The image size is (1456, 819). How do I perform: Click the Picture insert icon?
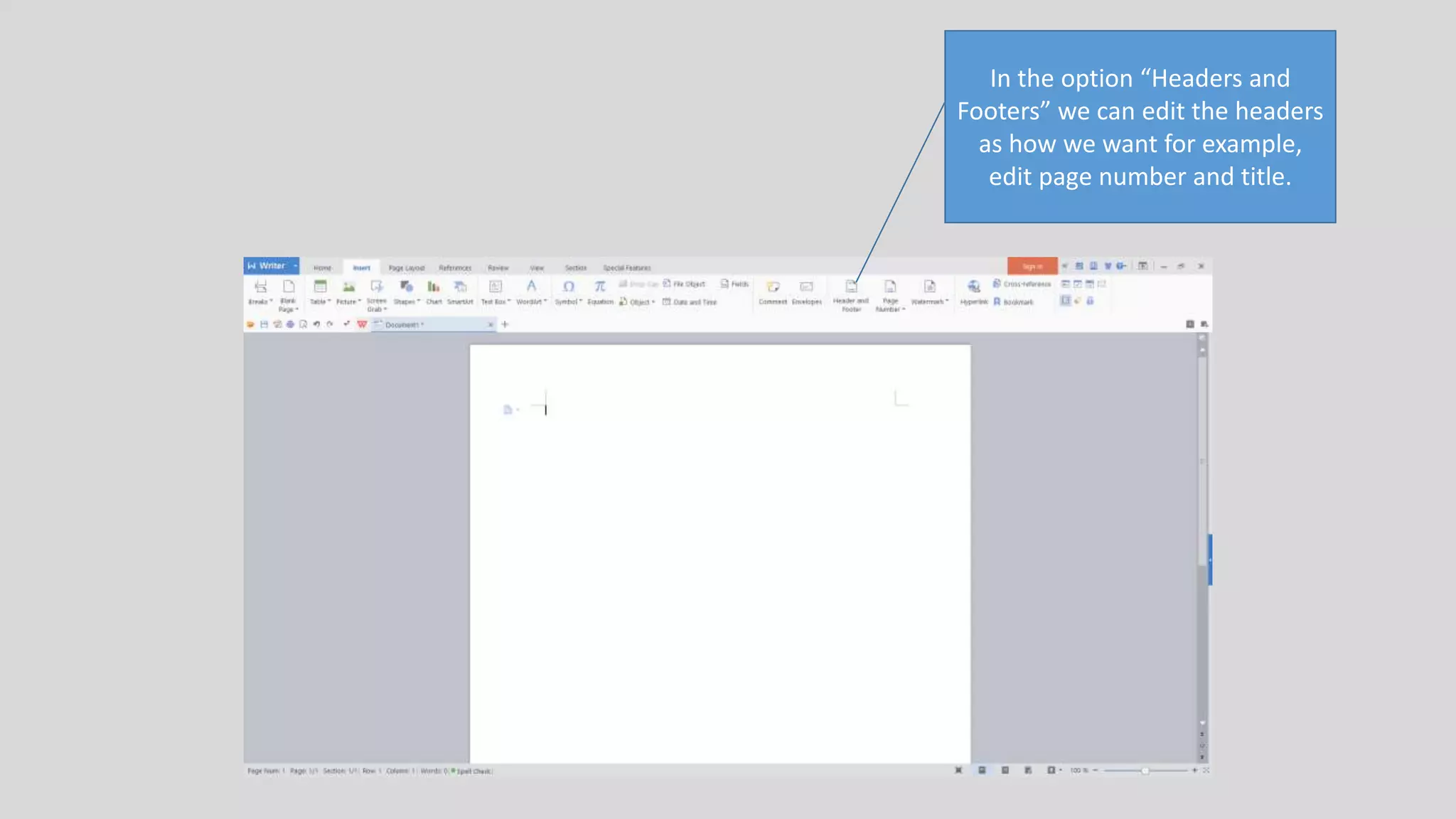click(x=348, y=287)
